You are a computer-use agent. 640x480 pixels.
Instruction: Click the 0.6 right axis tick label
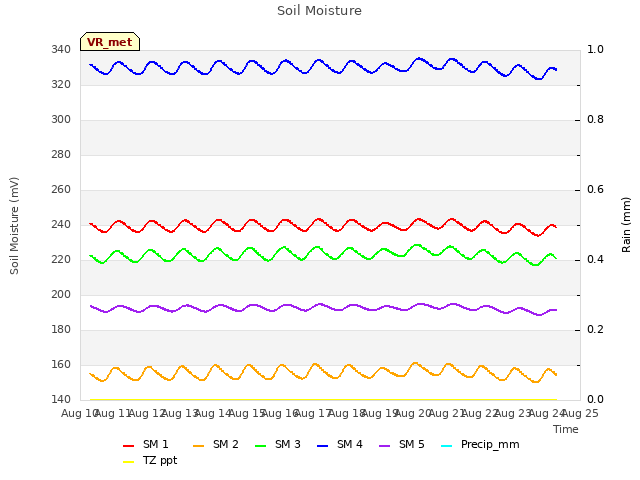click(x=595, y=190)
